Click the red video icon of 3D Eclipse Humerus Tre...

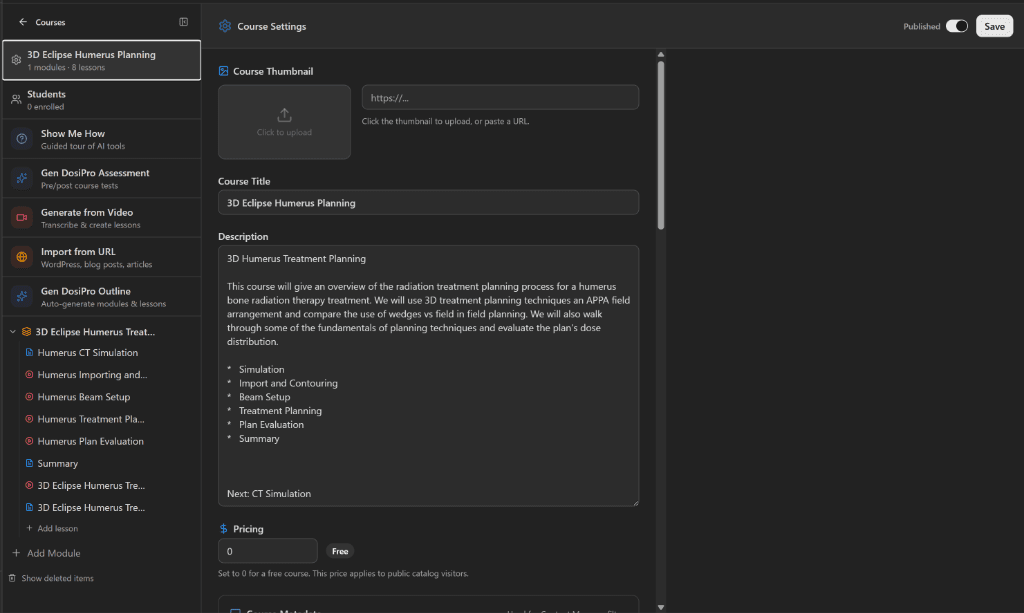[x=29, y=485]
